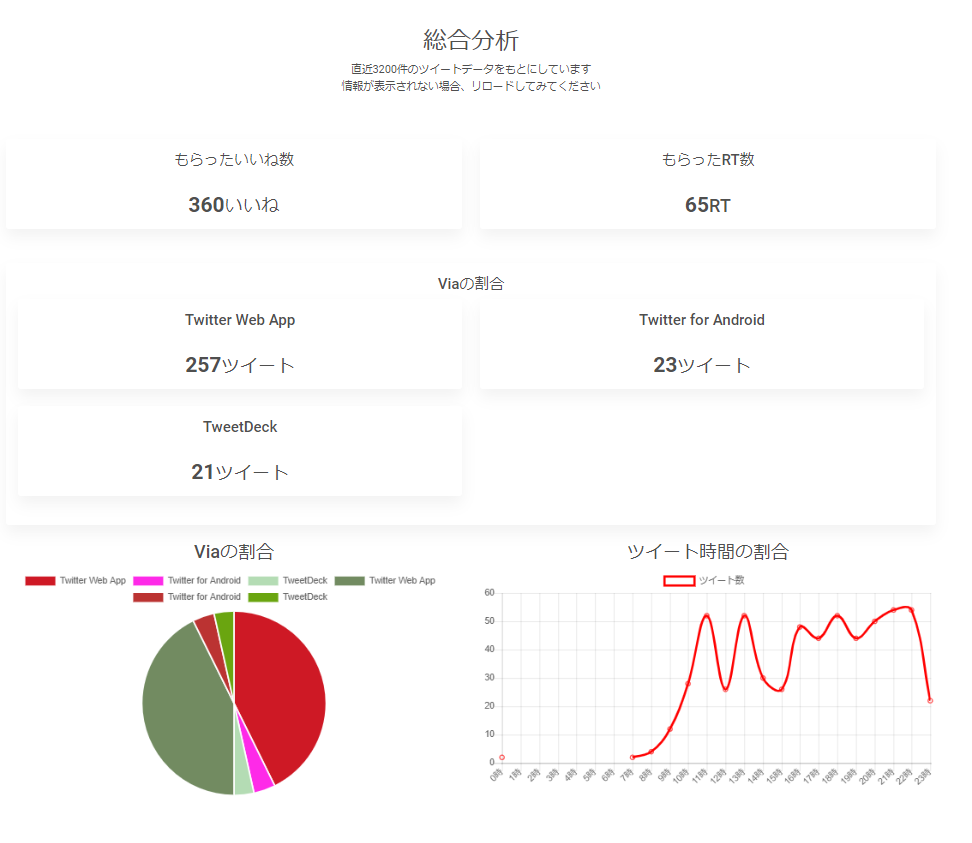Select the 12時 dip data point
The width and height of the screenshot is (972, 843).
pos(726,689)
